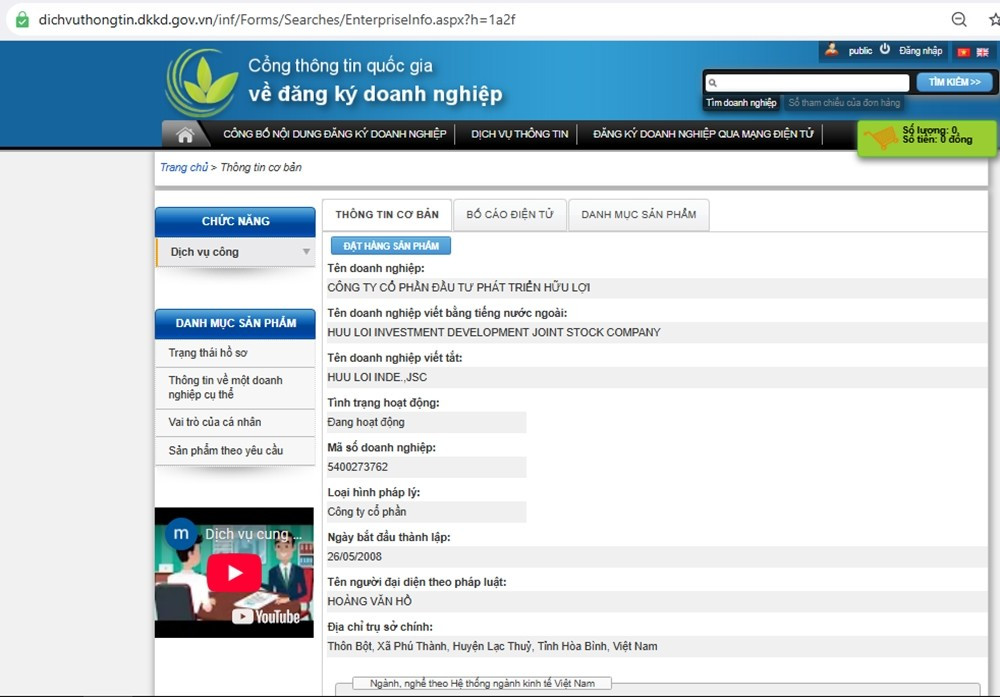The height and width of the screenshot is (697, 1000).
Task: Switch language with the Vietnamese flag icon
Action: pyautogui.click(x=963, y=52)
